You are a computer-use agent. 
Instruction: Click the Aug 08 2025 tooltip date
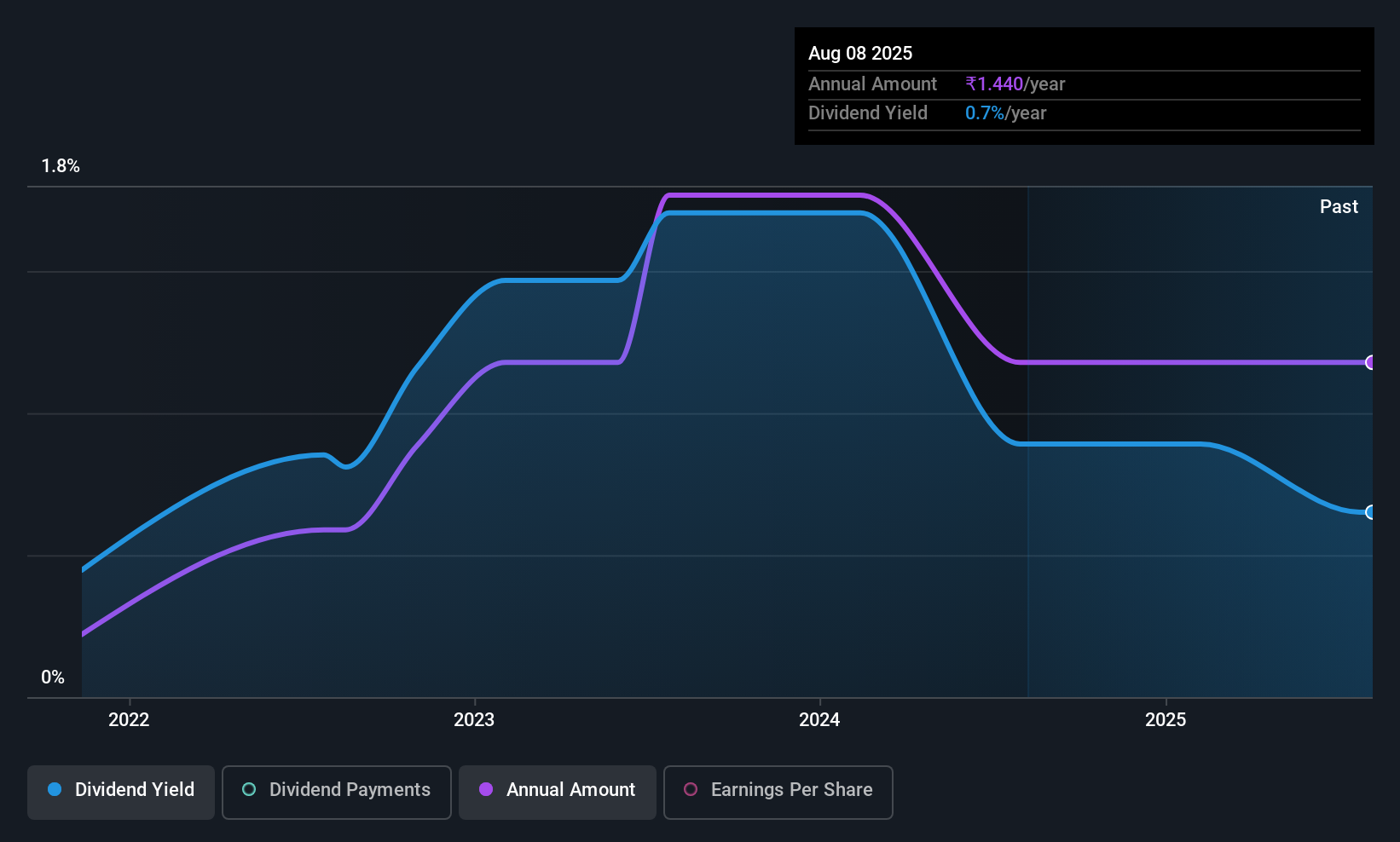860,54
